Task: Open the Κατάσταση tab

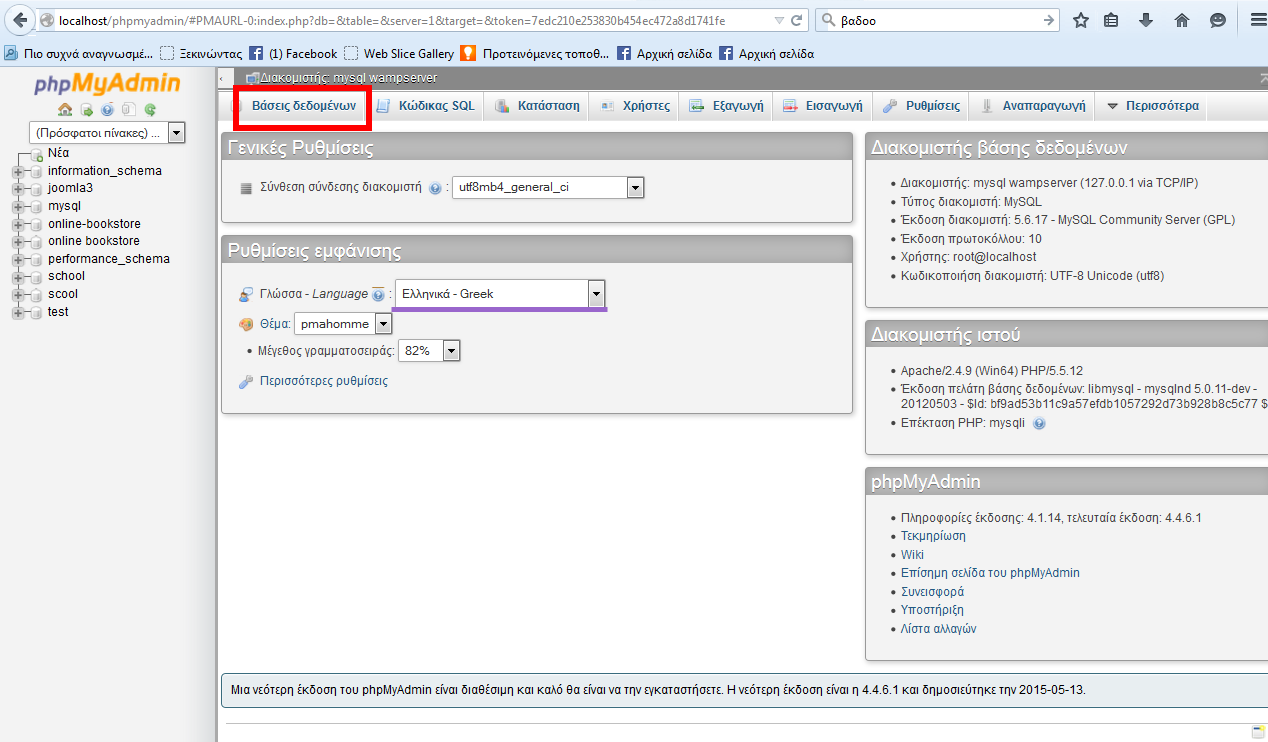Action: (537, 106)
